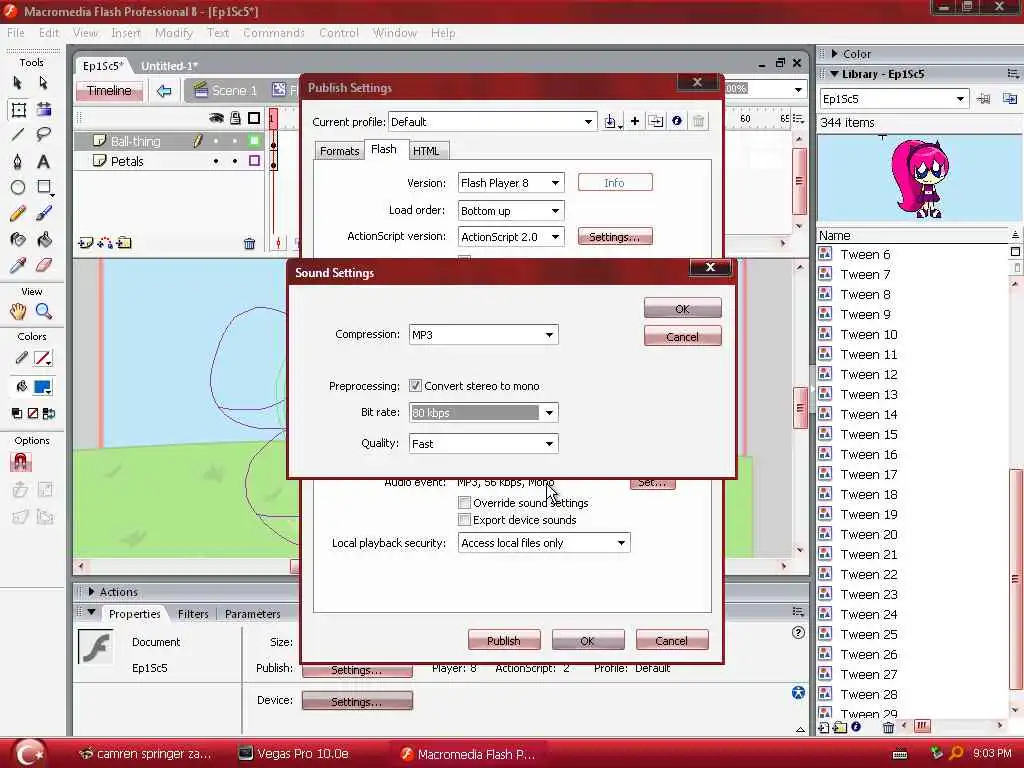Switch to the Filters tab
The image size is (1024, 768).
click(193, 614)
